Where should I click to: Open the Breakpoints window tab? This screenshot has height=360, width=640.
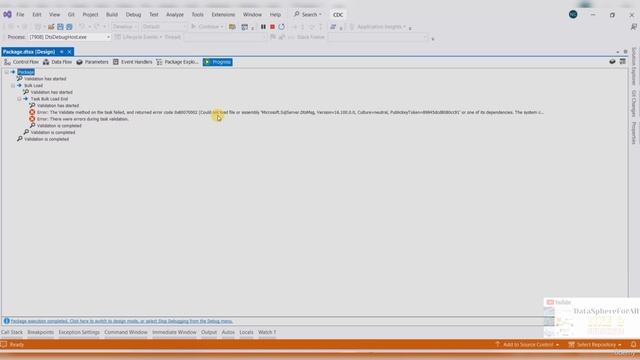pos(40,332)
